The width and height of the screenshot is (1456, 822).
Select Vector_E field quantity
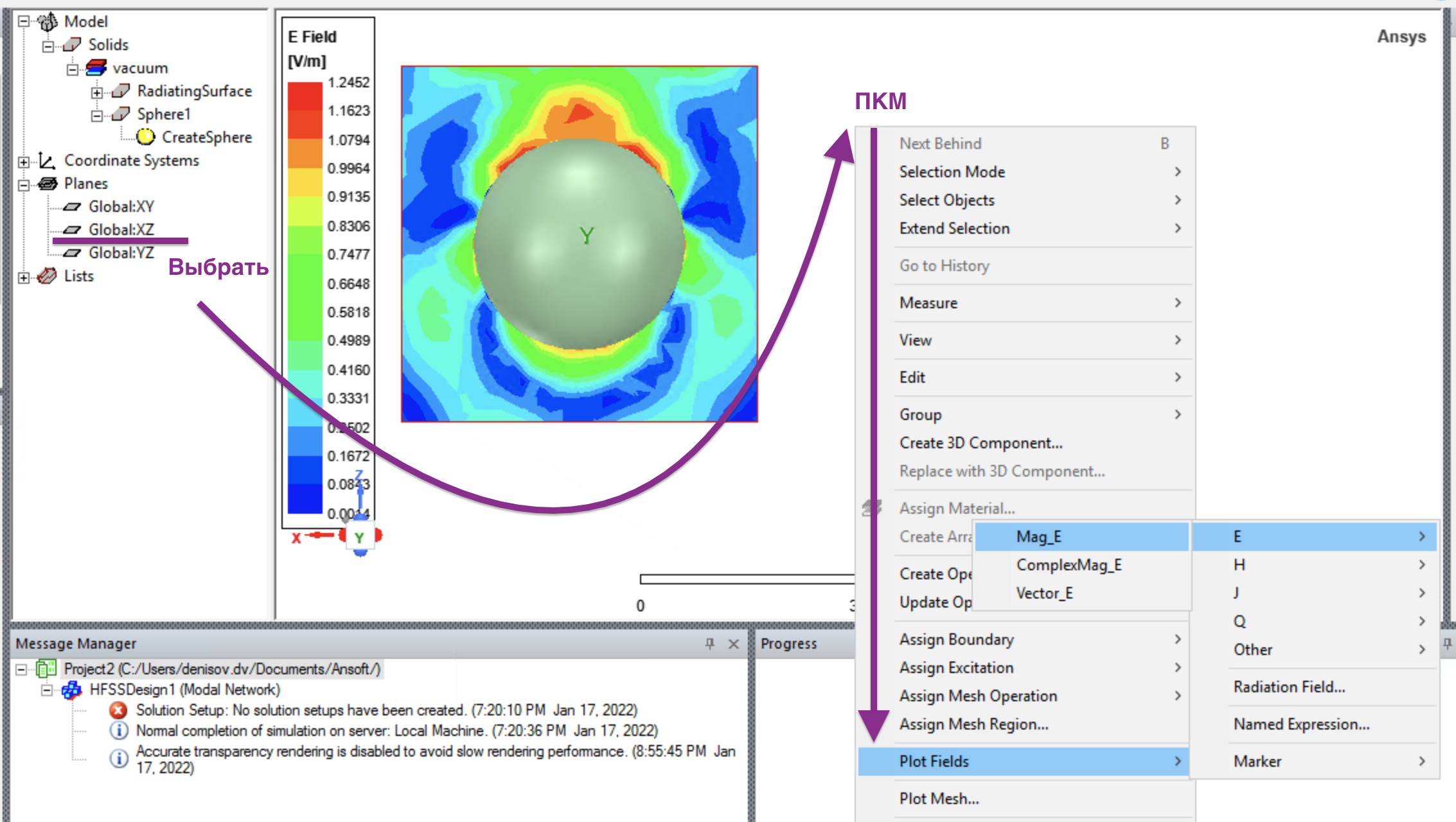point(1044,593)
